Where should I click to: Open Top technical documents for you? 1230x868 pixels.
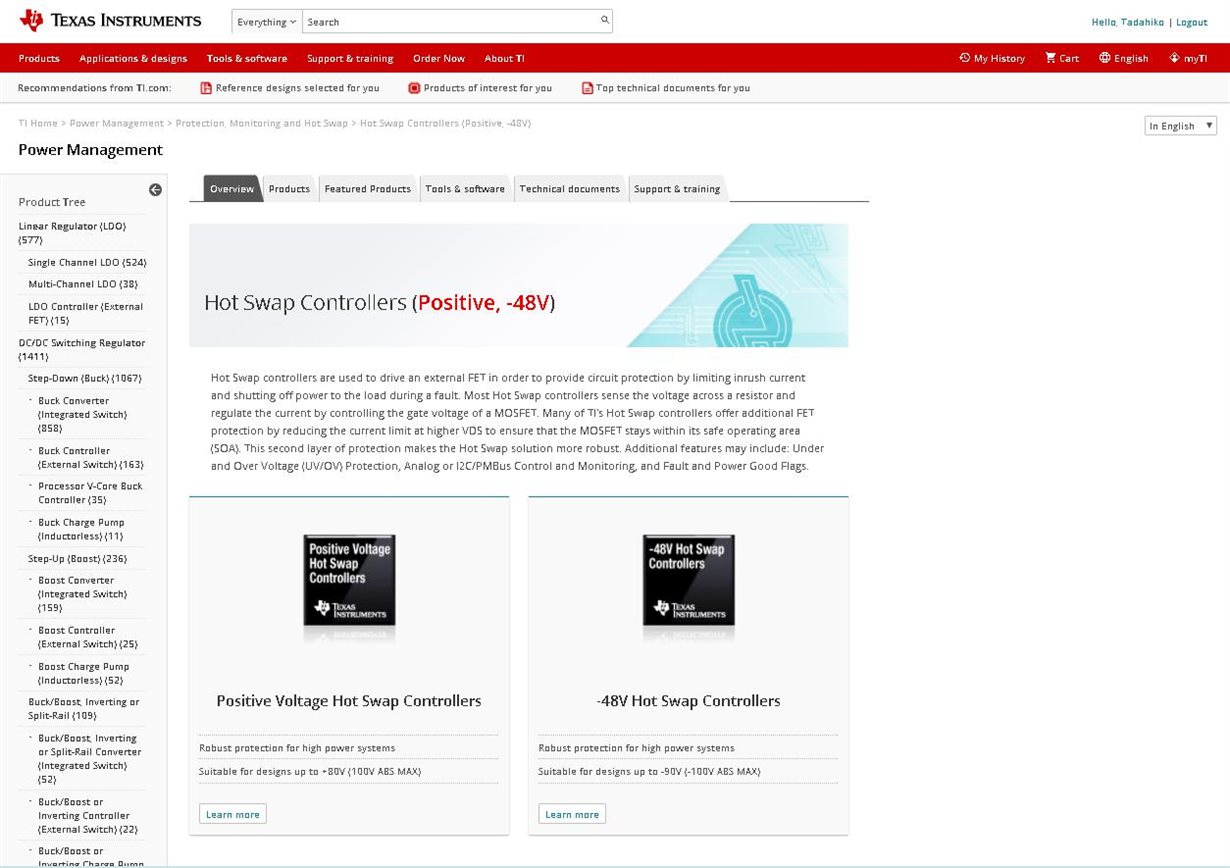(673, 88)
